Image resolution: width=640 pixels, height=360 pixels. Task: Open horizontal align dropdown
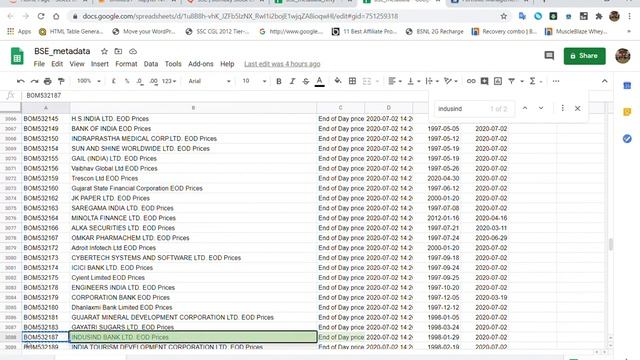pos(395,81)
